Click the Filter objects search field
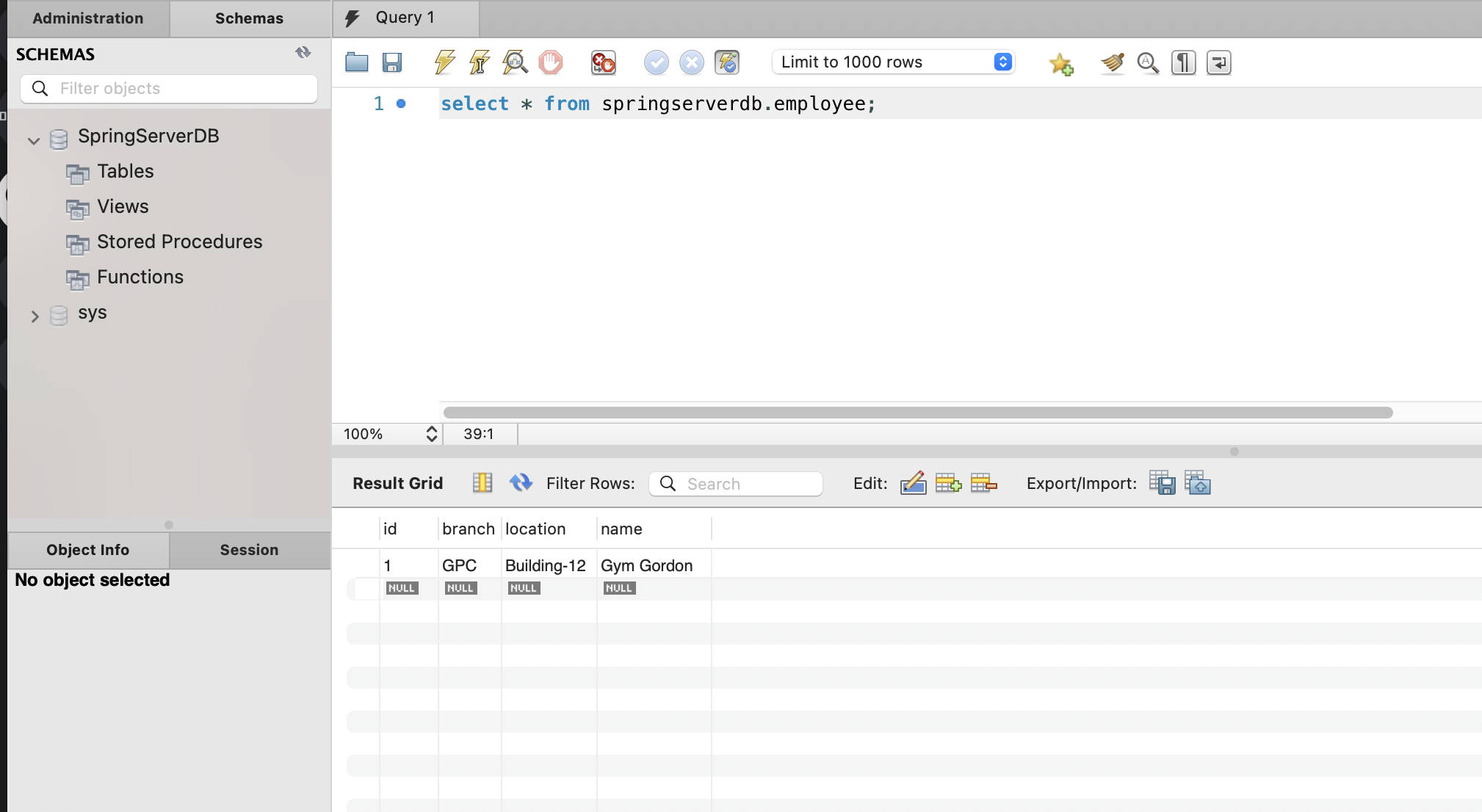 tap(169, 89)
